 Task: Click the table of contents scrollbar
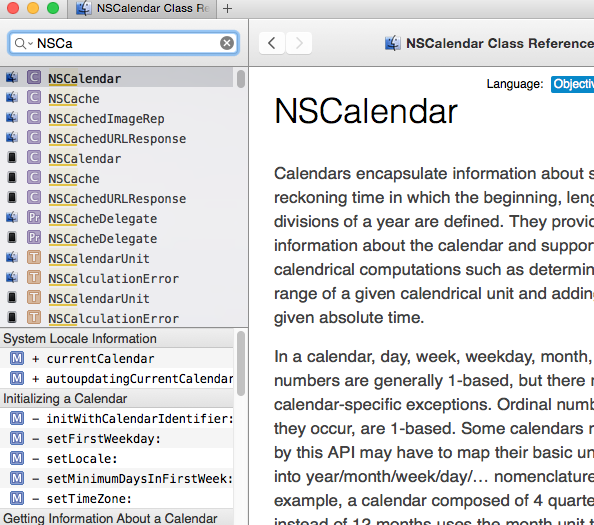[241, 364]
